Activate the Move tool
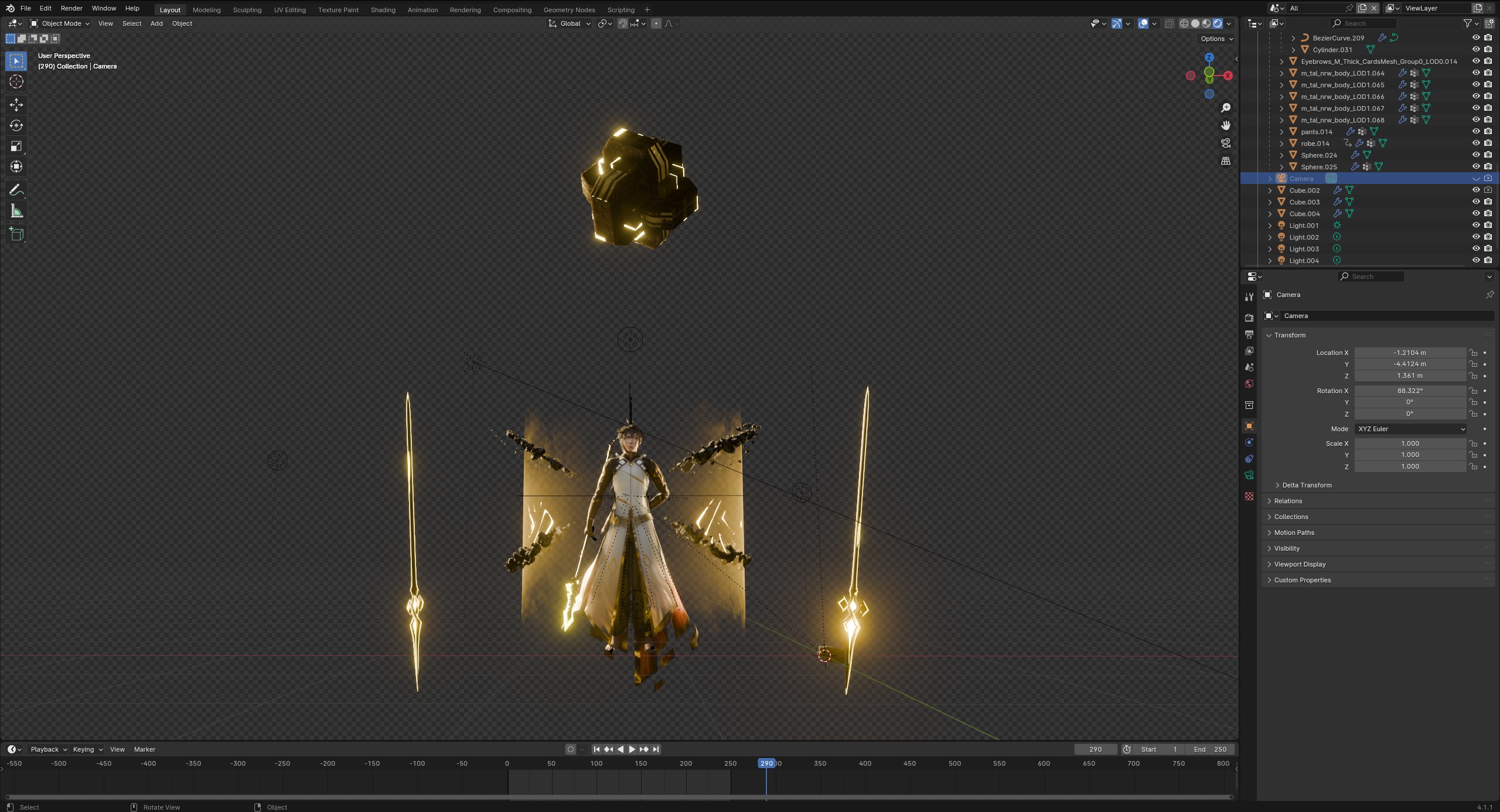1500x812 pixels. [16, 105]
